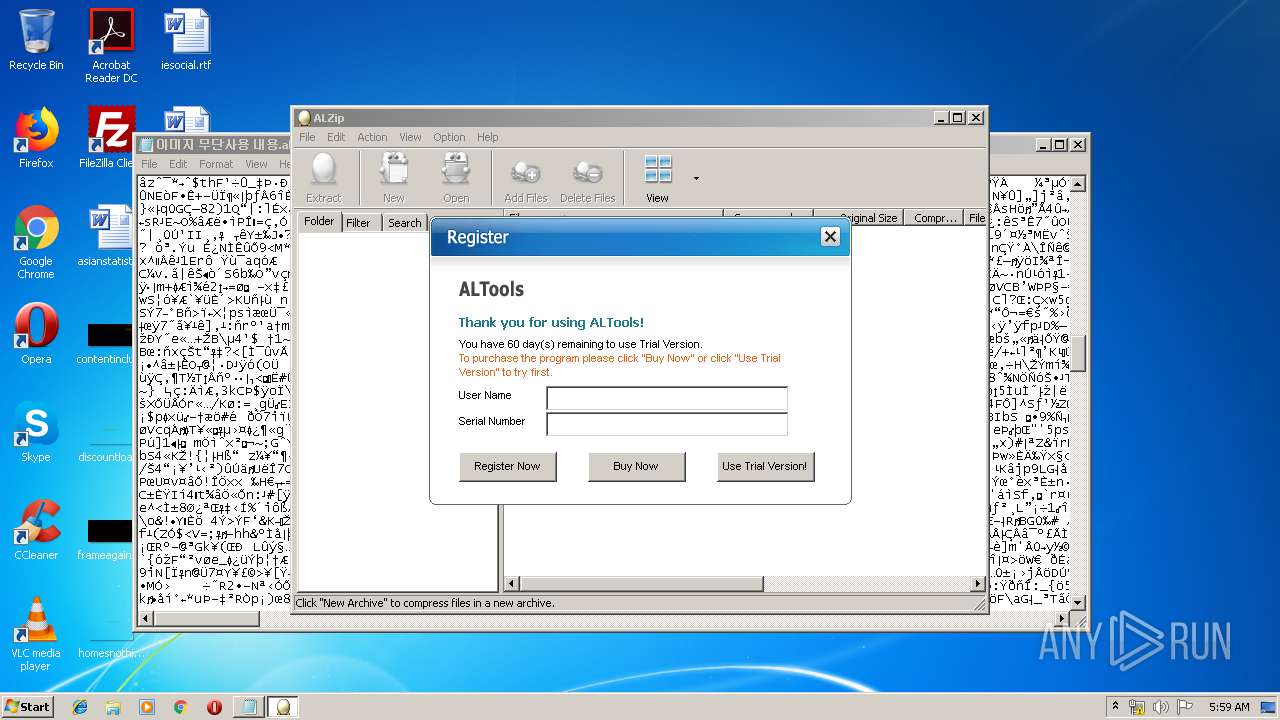Click the Open archive toolbar icon

coord(456,179)
